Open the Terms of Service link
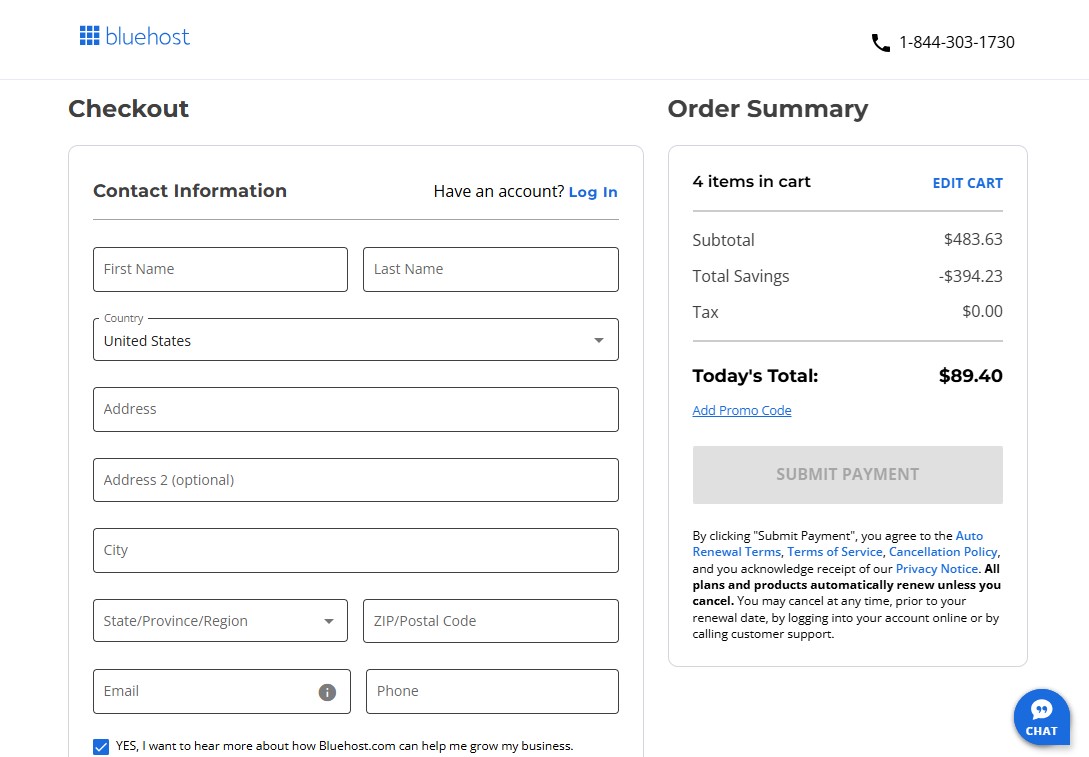 click(835, 552)
